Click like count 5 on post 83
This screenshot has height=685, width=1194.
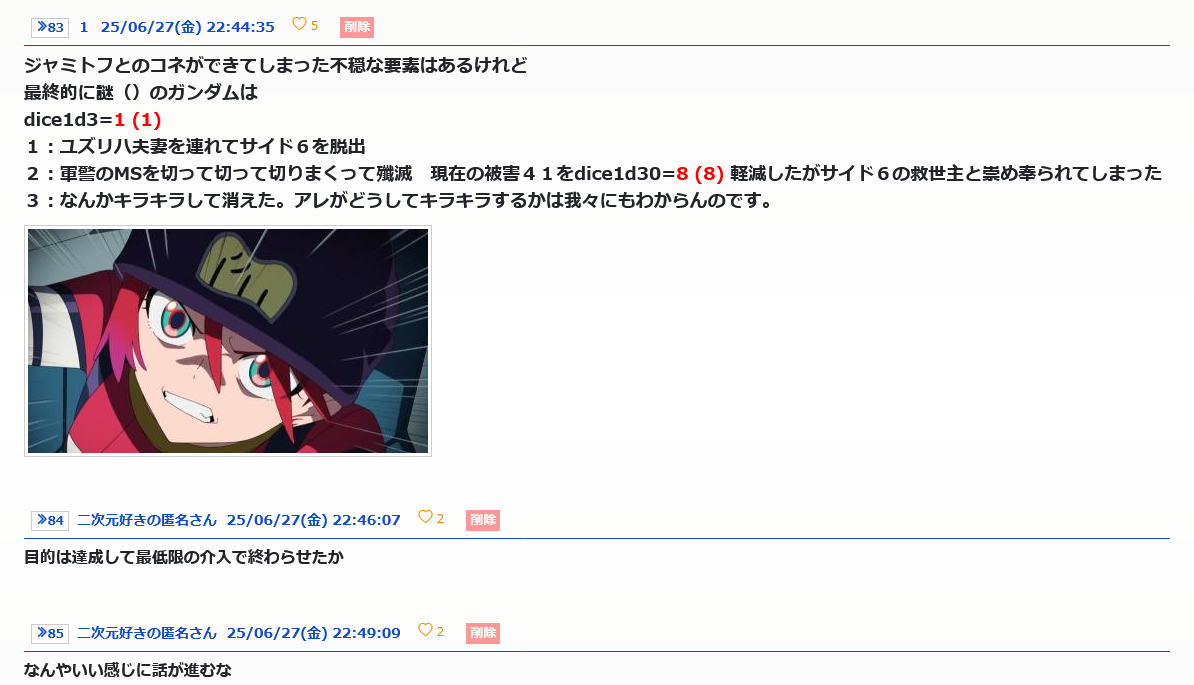[314, 26]
